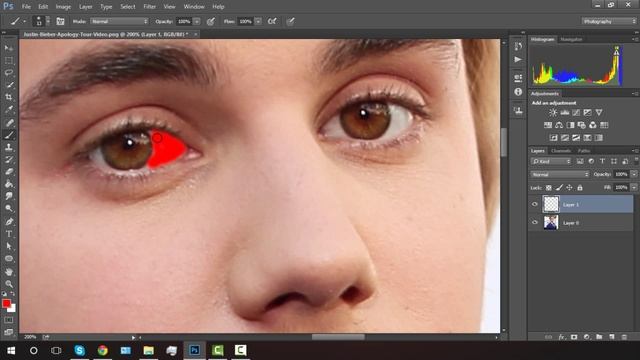Open the Filter menu
This screenshot has width=640, height=360.
(x=149, y=7)
